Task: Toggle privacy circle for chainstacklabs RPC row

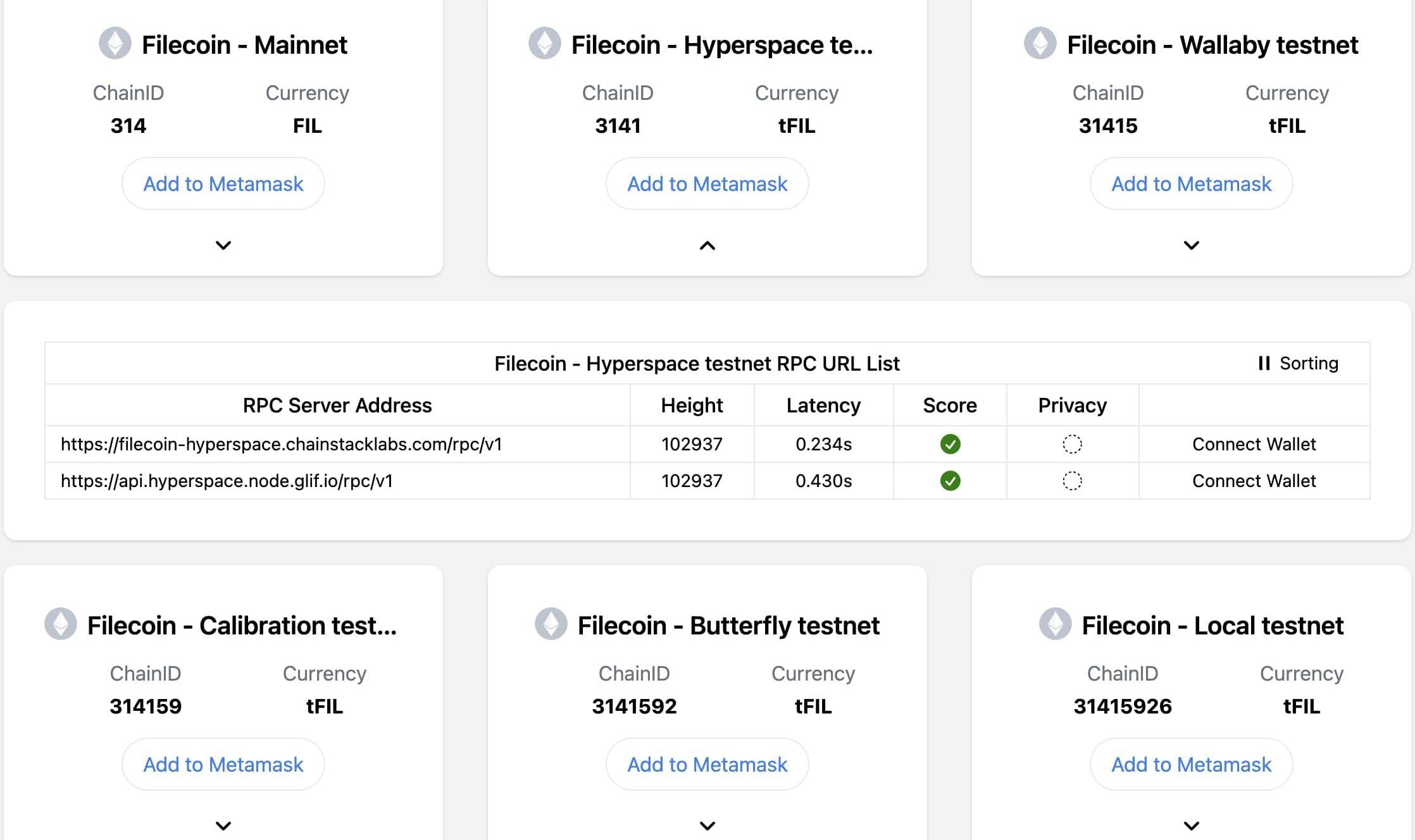Action: (1072, 444)
